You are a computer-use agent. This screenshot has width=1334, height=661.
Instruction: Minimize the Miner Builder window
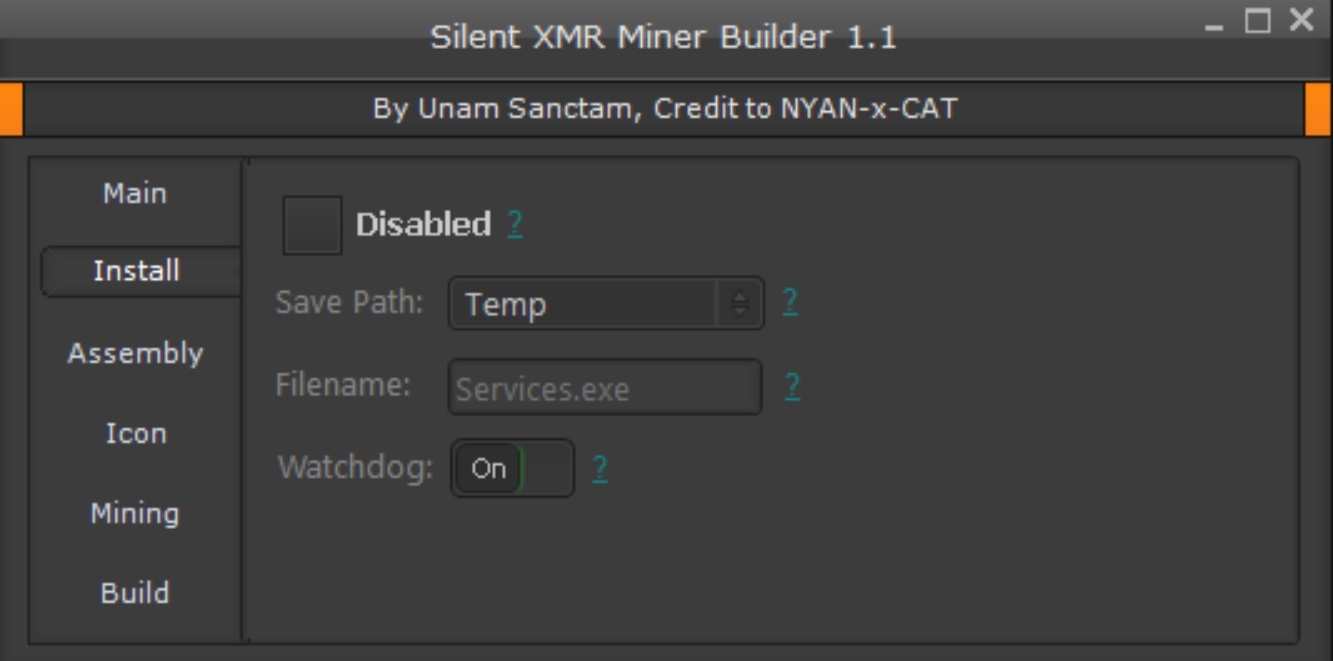click(1215, 22)
